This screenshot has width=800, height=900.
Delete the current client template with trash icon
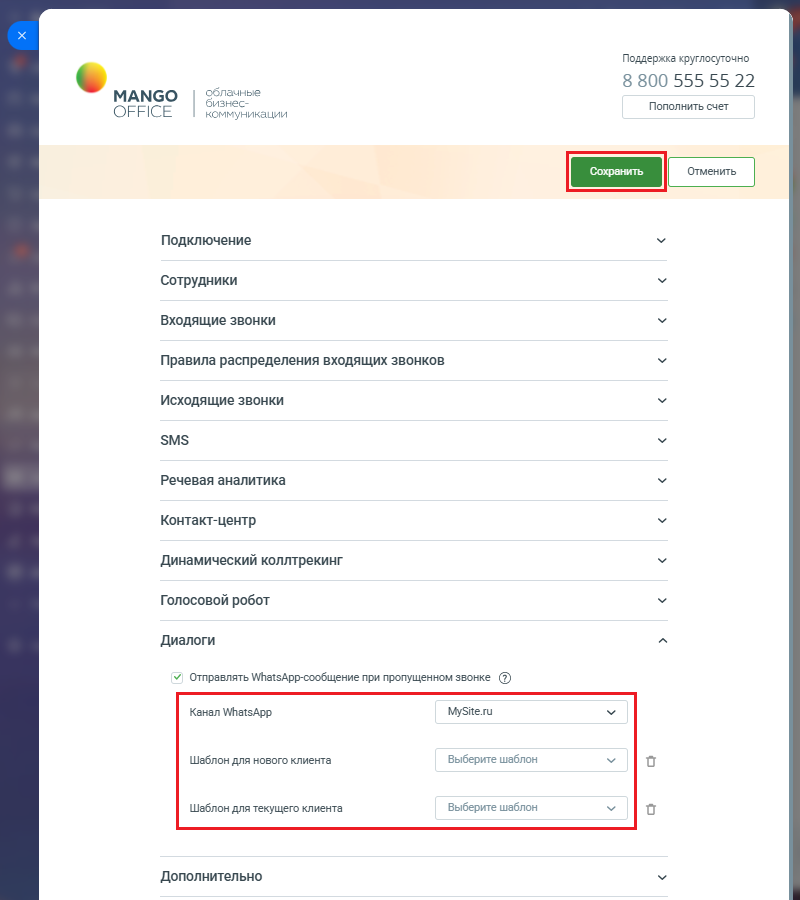[x=651, y=809]
